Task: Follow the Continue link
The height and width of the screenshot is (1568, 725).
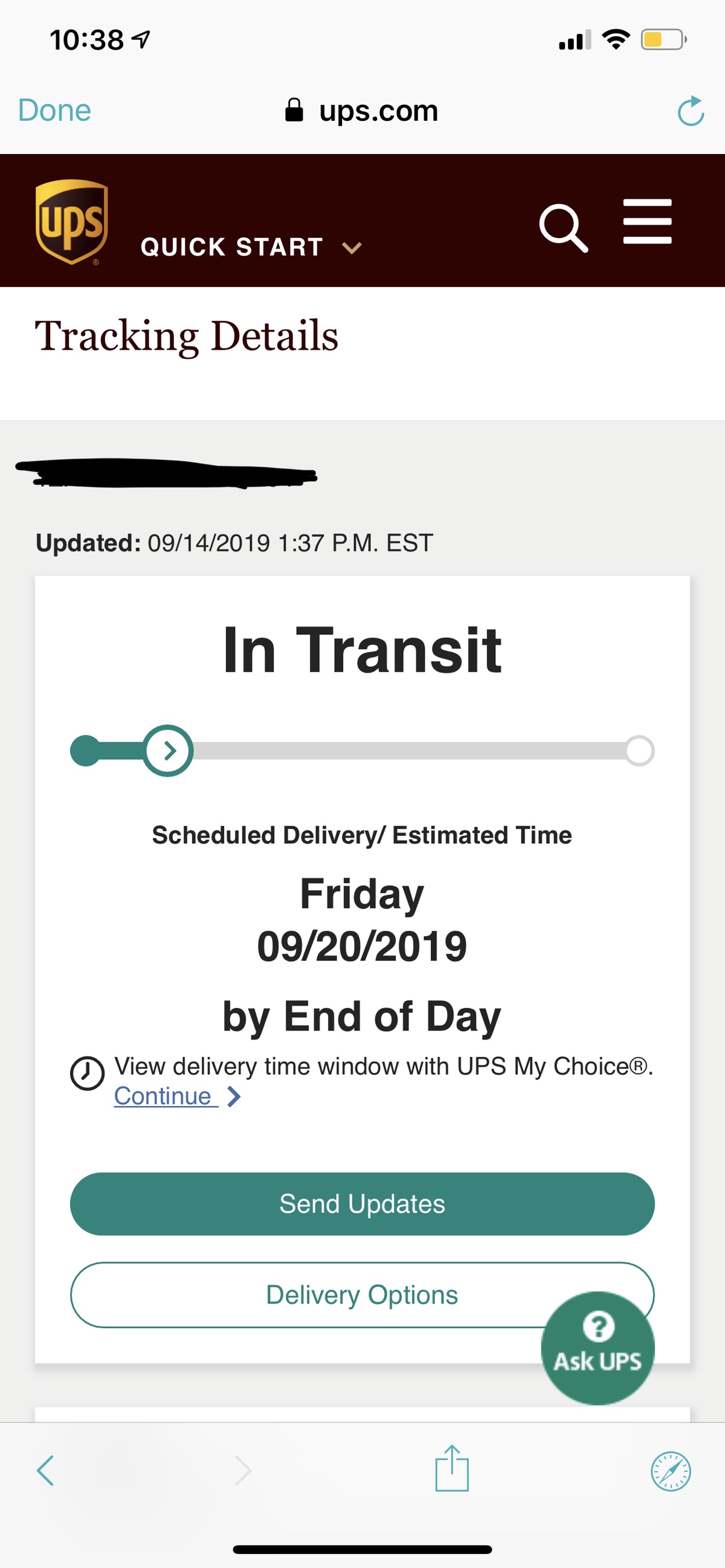Action: point(163,1096)
